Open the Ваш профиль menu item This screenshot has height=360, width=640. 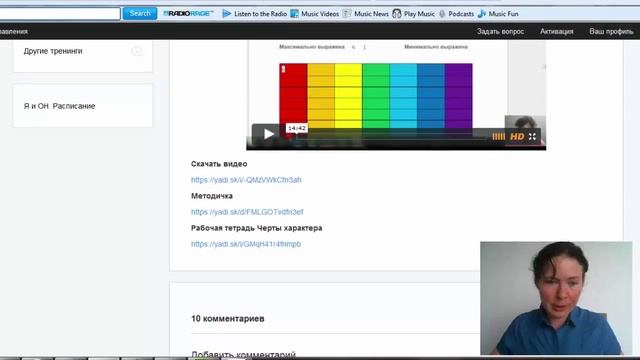611,31
